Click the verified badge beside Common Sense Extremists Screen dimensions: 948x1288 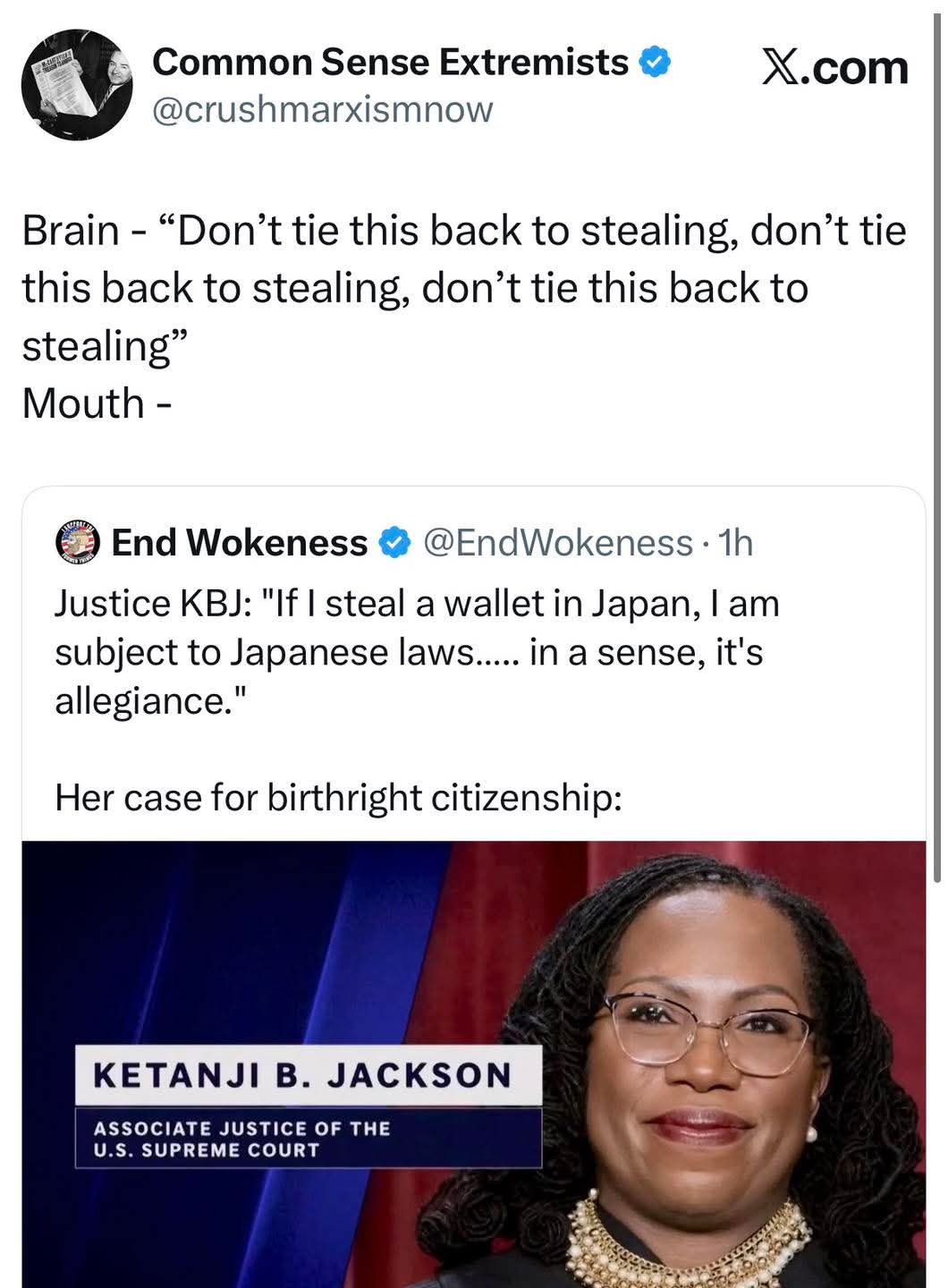point(656,62)
